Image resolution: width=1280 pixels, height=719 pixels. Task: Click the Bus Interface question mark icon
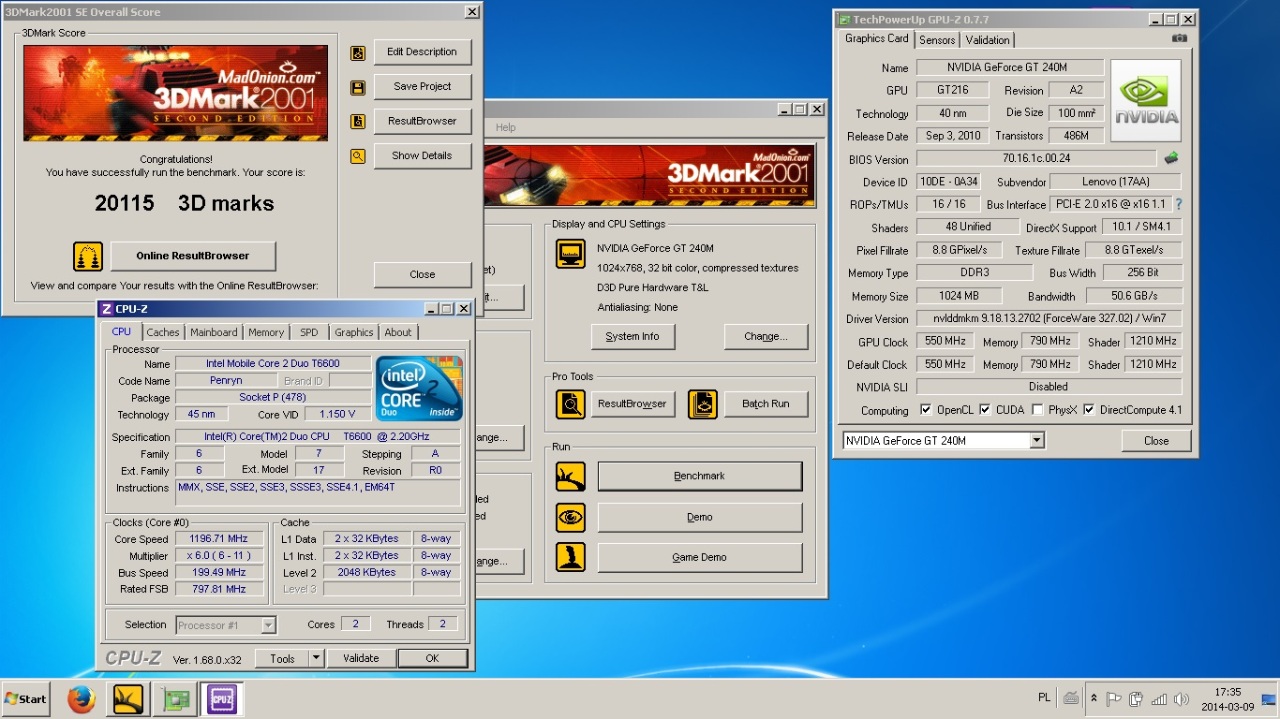pos(1178,204)
